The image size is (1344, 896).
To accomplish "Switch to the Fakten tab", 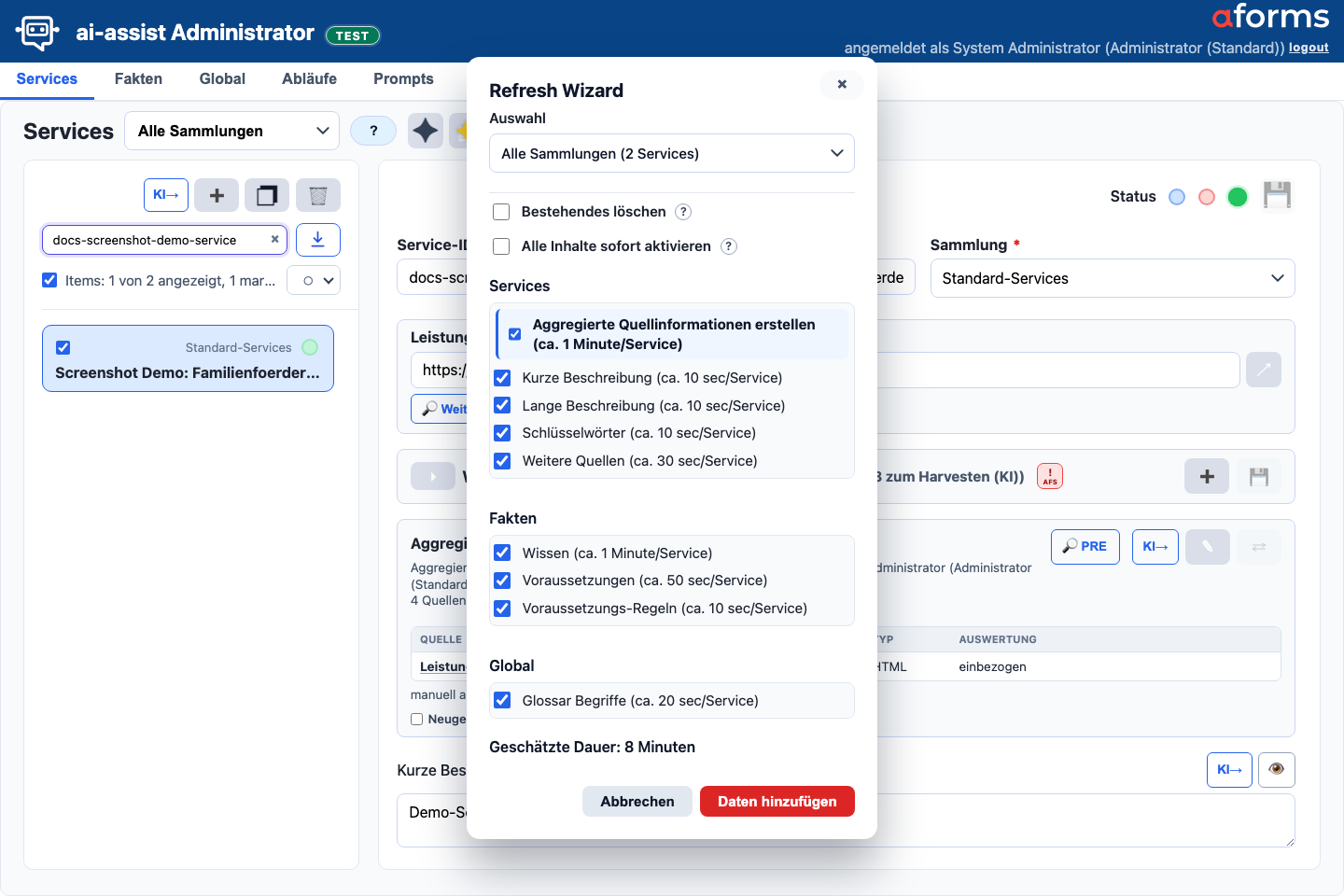I will [x=138, y=78].
